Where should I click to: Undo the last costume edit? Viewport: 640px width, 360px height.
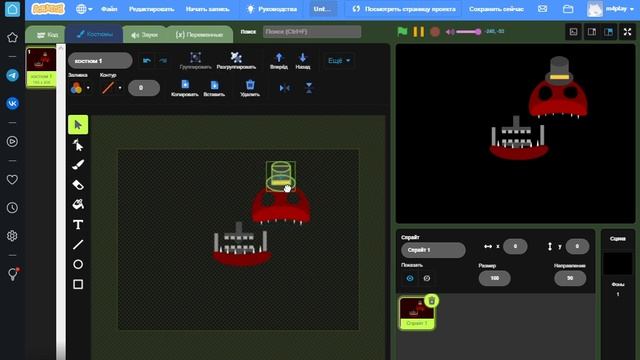(147, 61)
